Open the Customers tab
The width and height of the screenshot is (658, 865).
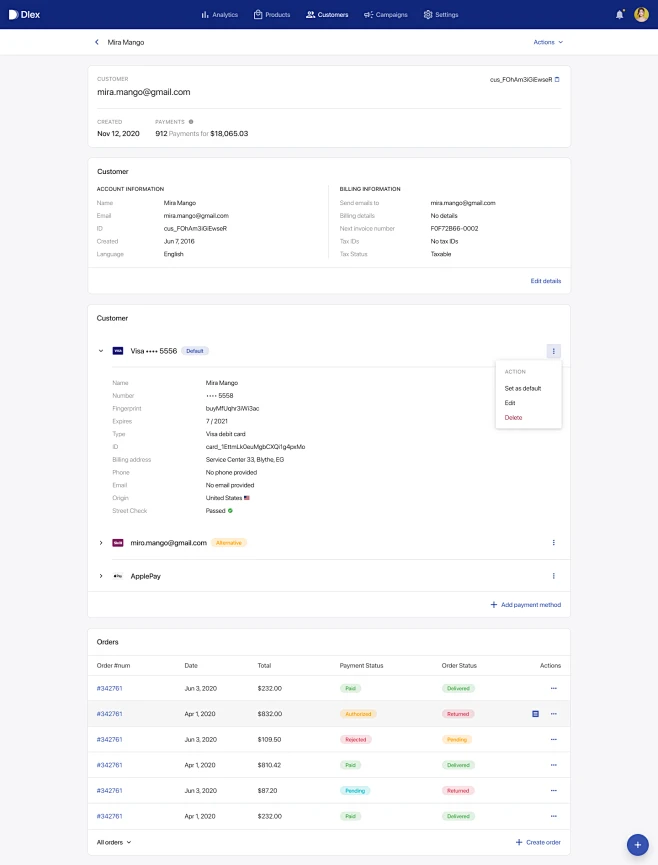(327, 15)
